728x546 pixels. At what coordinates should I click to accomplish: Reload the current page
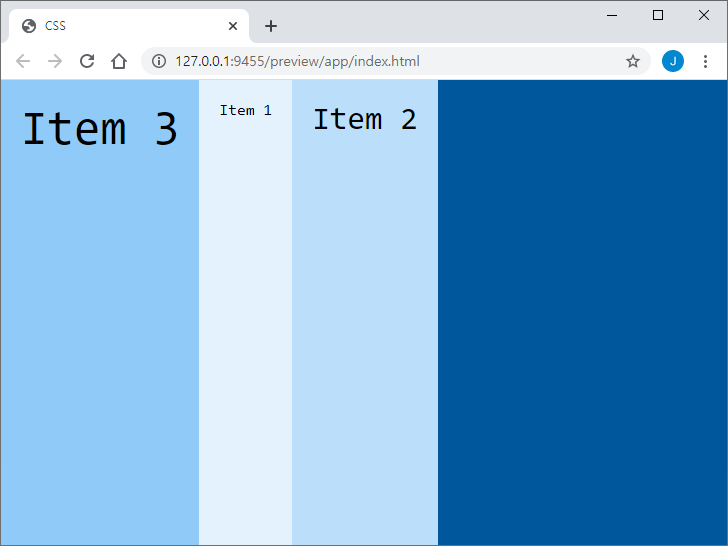coord(87,61)
